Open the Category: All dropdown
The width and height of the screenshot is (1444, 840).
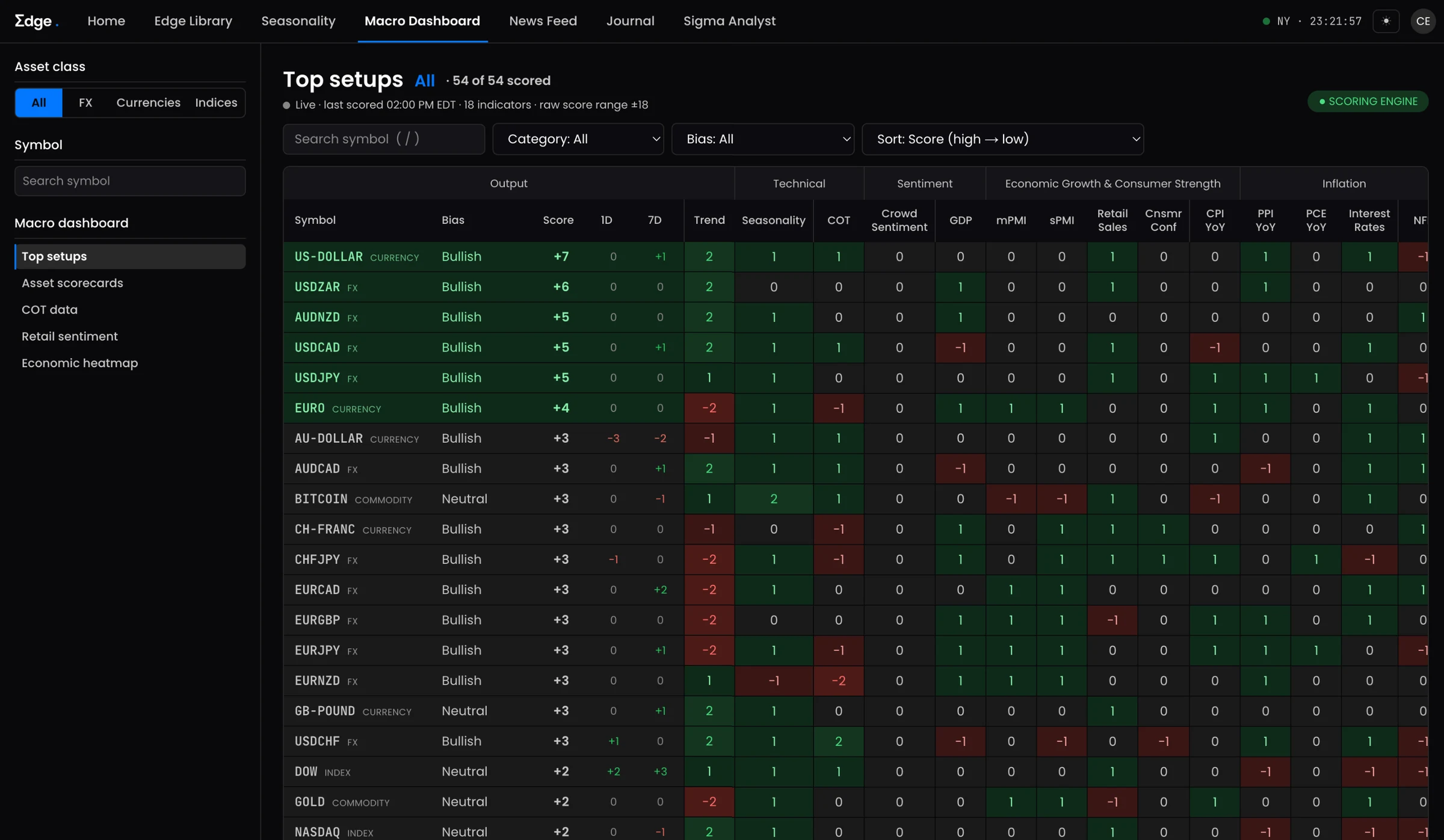(x=578, y=139)
